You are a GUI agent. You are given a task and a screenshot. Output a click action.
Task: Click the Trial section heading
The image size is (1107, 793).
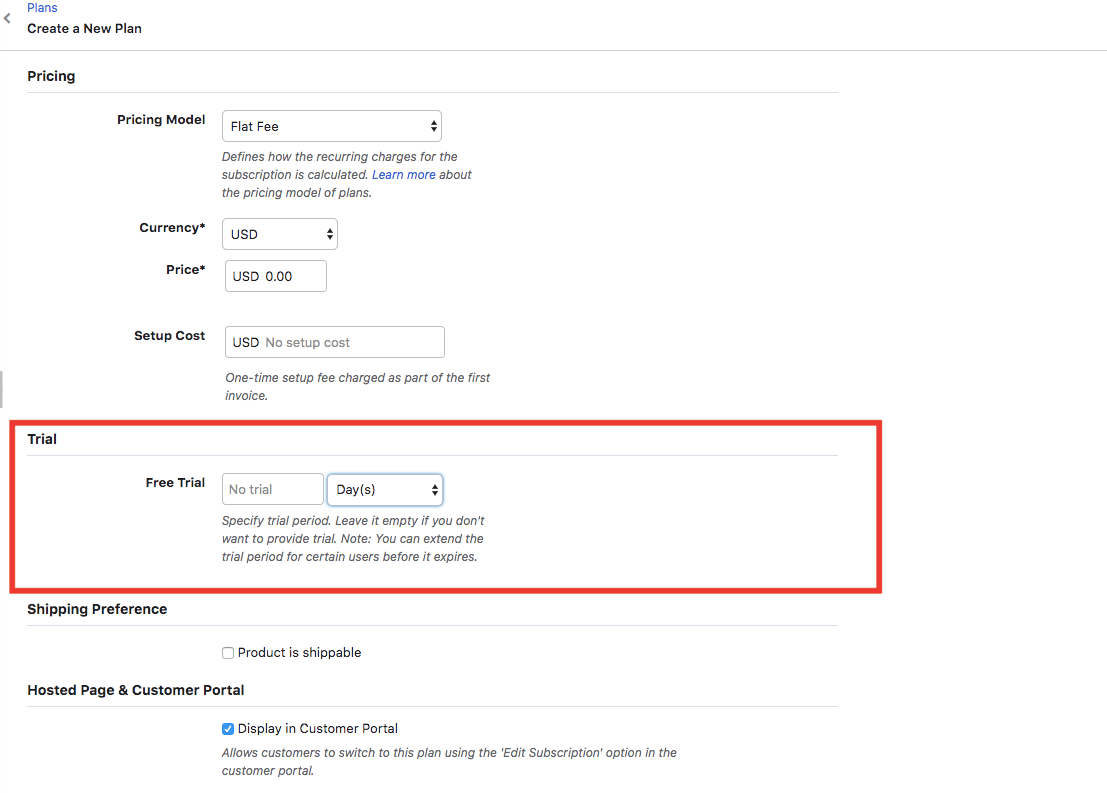pos(43,438)
